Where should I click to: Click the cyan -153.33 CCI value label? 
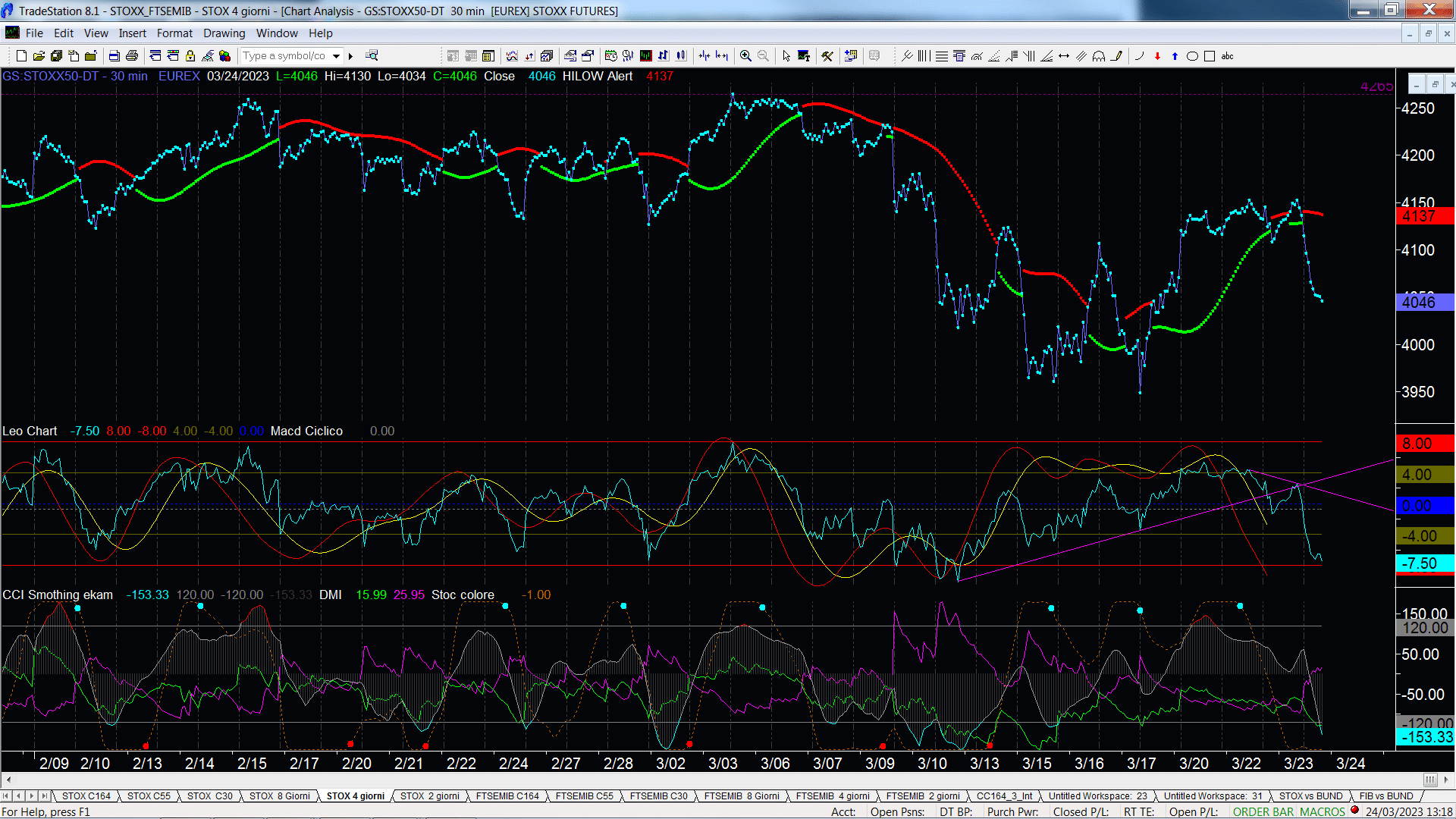(1424, 737)
